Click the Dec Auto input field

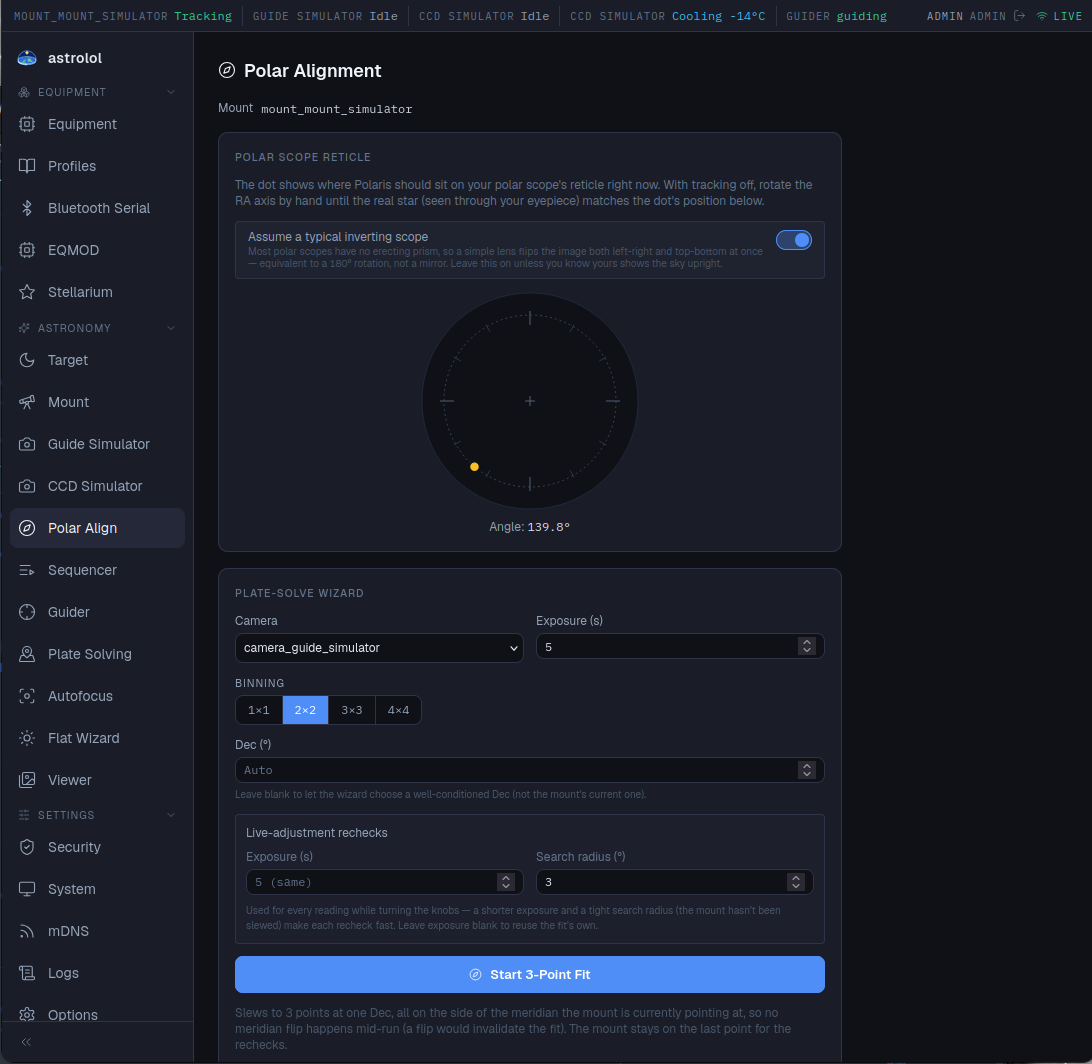[x=529, y=769]
